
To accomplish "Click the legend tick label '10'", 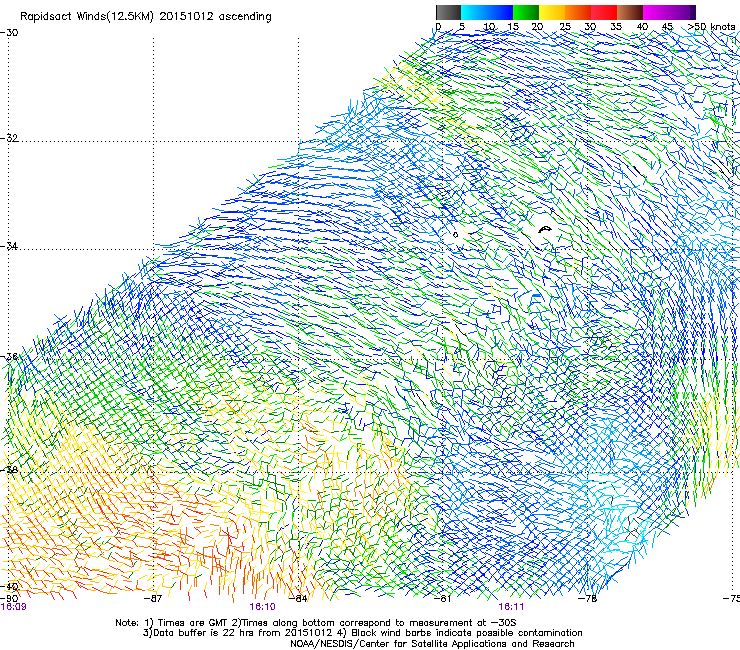I will click(x=489, y=27).
